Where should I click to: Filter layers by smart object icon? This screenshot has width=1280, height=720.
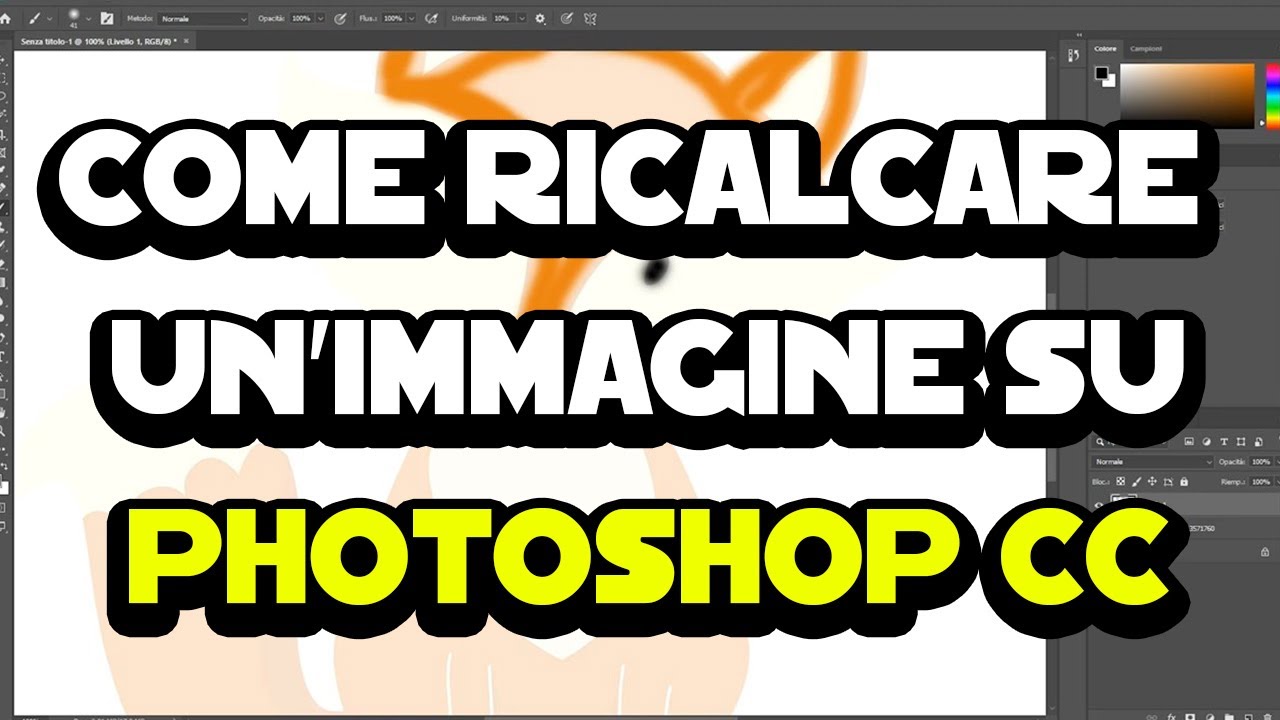pyautogui.click(x=1258, y=441)
